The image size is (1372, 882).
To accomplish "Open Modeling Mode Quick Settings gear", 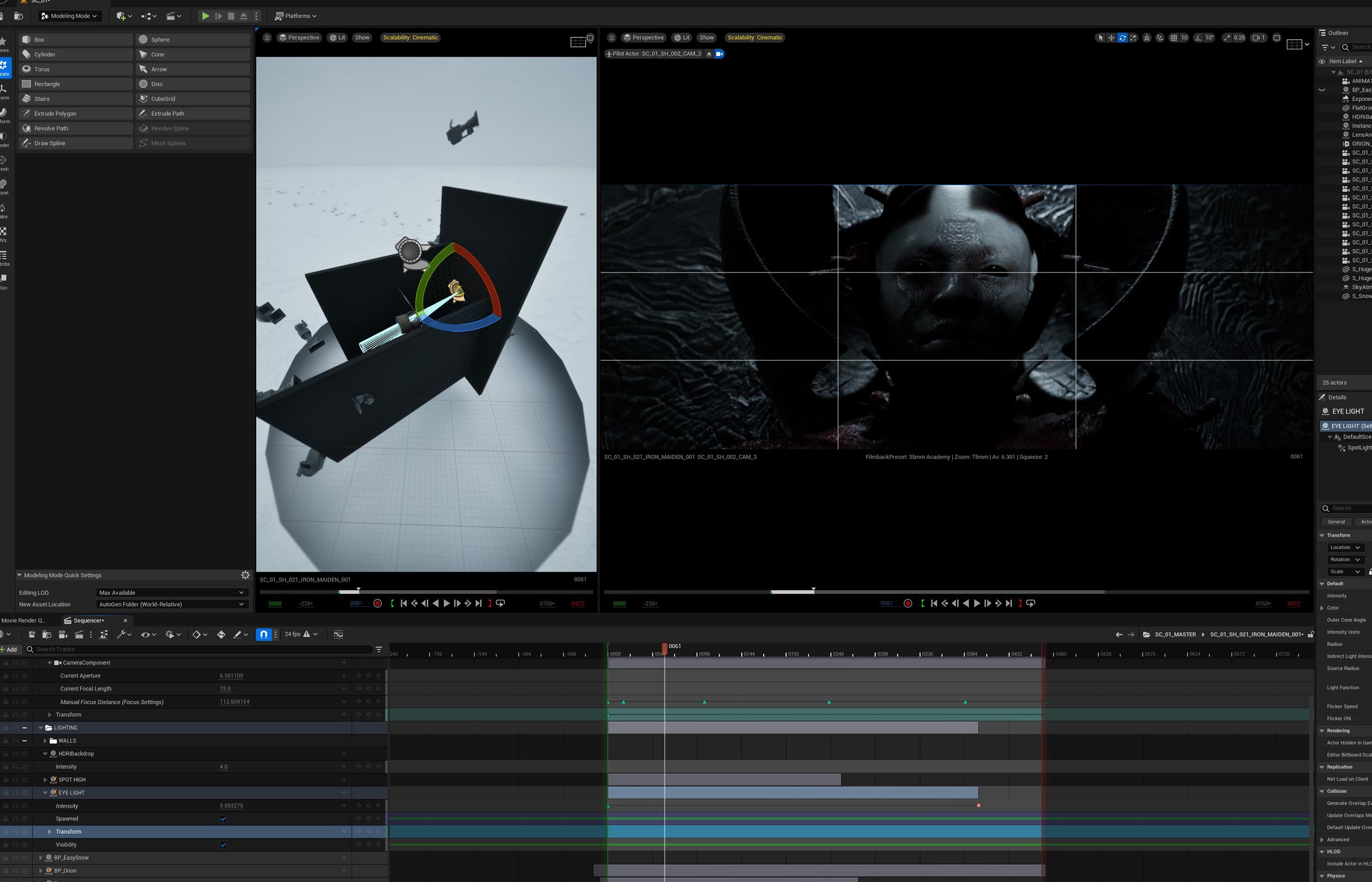I will (x=245, y=575).
